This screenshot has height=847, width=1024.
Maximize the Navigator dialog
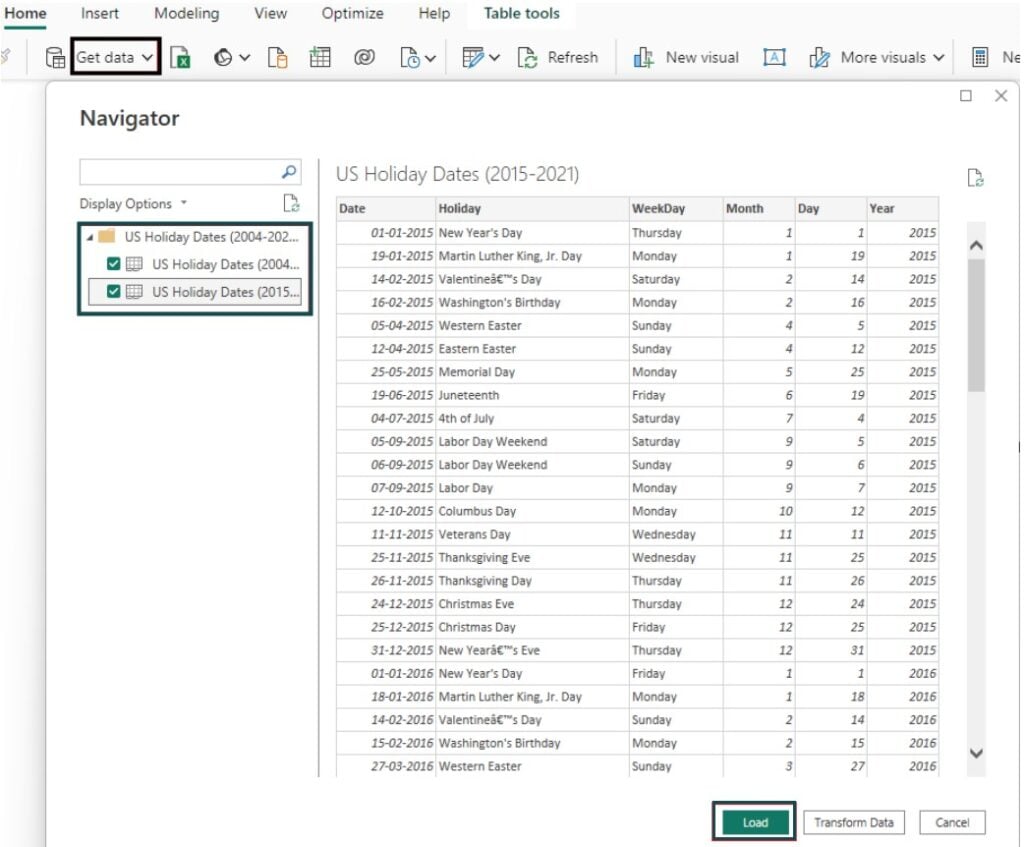point(966,96)
